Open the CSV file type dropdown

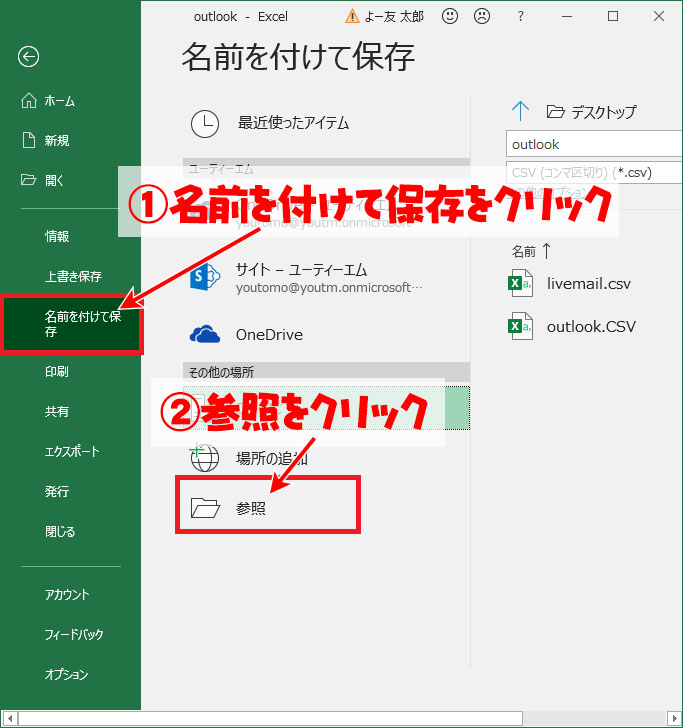tap(594, 173)
